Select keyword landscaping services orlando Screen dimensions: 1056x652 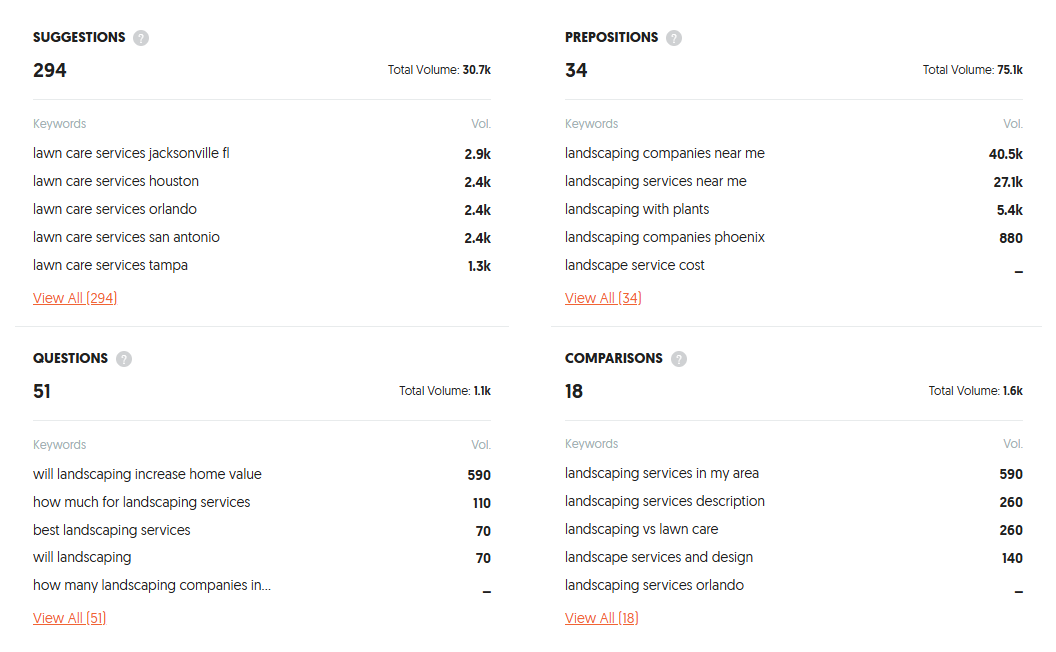(x=654, y=586)
